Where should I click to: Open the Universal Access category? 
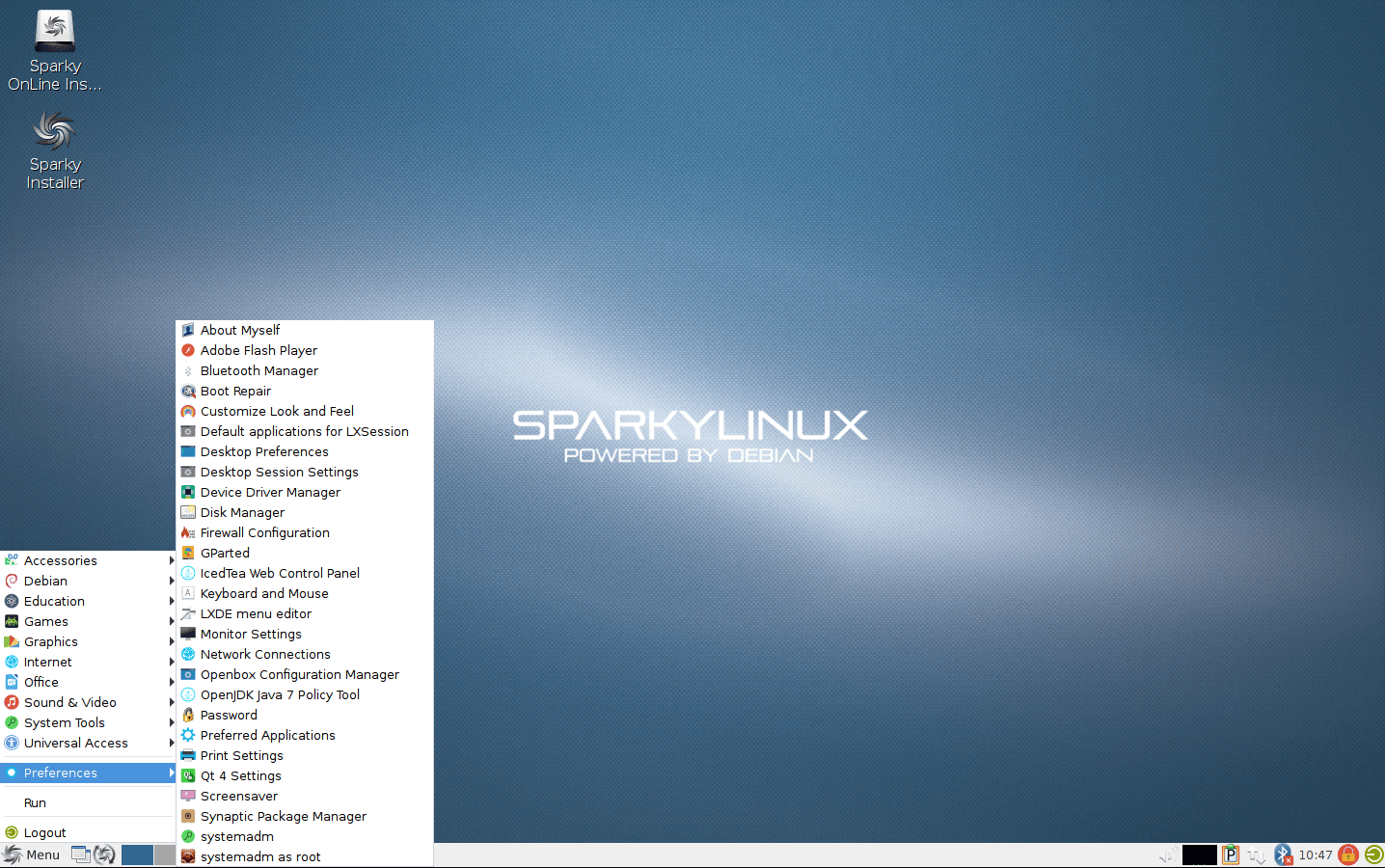(88, 743)
